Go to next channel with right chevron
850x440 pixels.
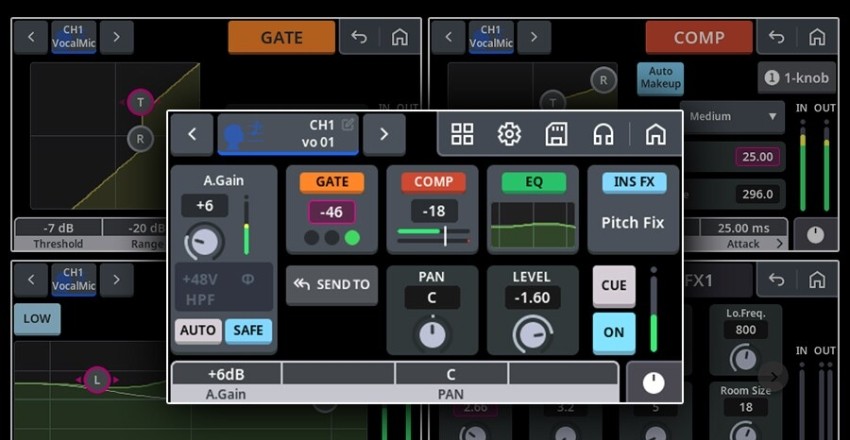point(384,134)
